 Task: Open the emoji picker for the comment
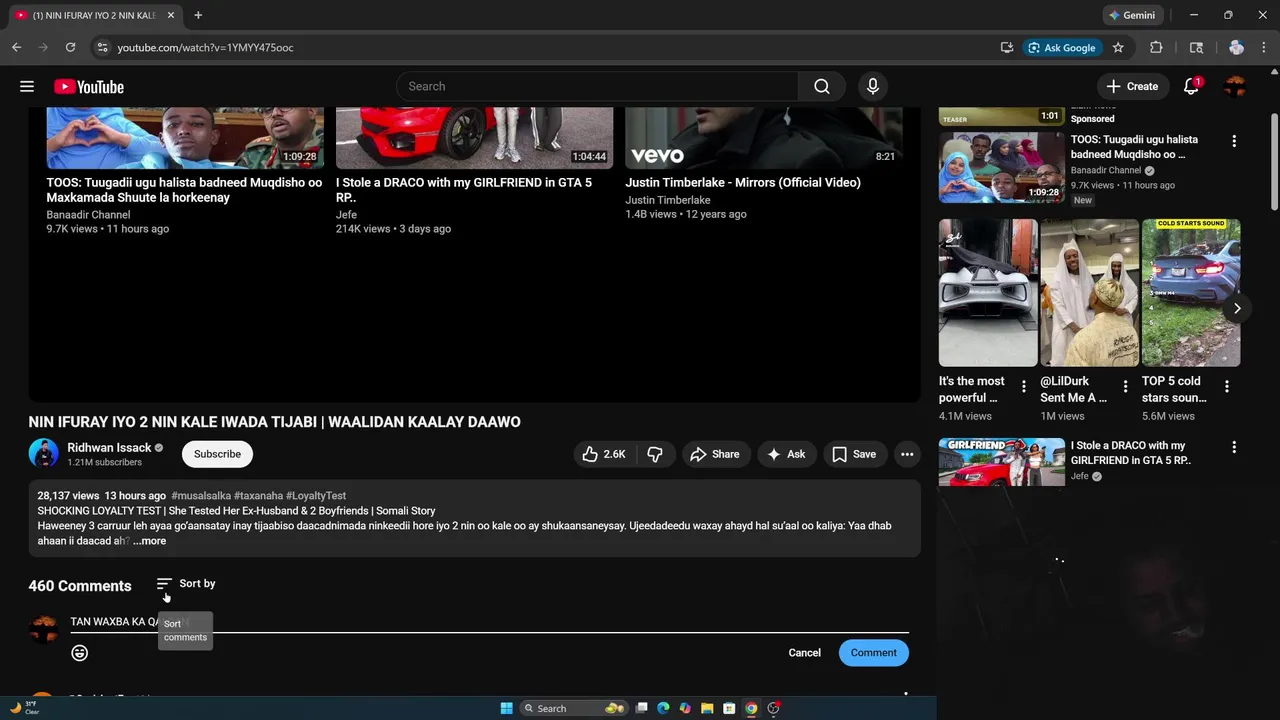(80, 653)
